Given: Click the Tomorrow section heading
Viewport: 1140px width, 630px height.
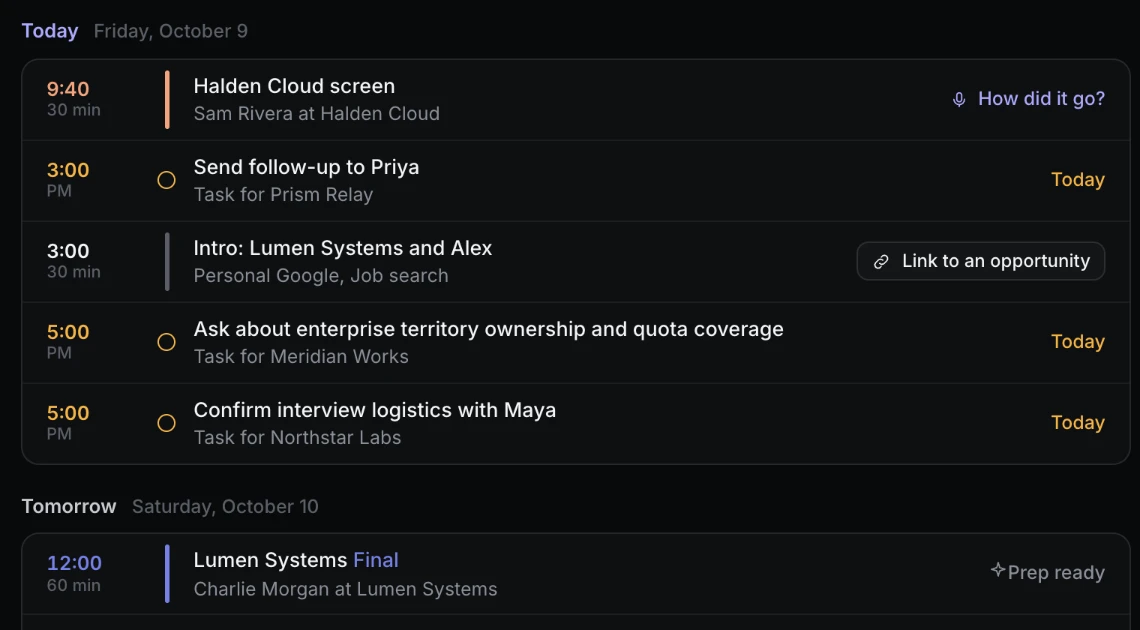Looking at the screenshot, I should 69,506.
